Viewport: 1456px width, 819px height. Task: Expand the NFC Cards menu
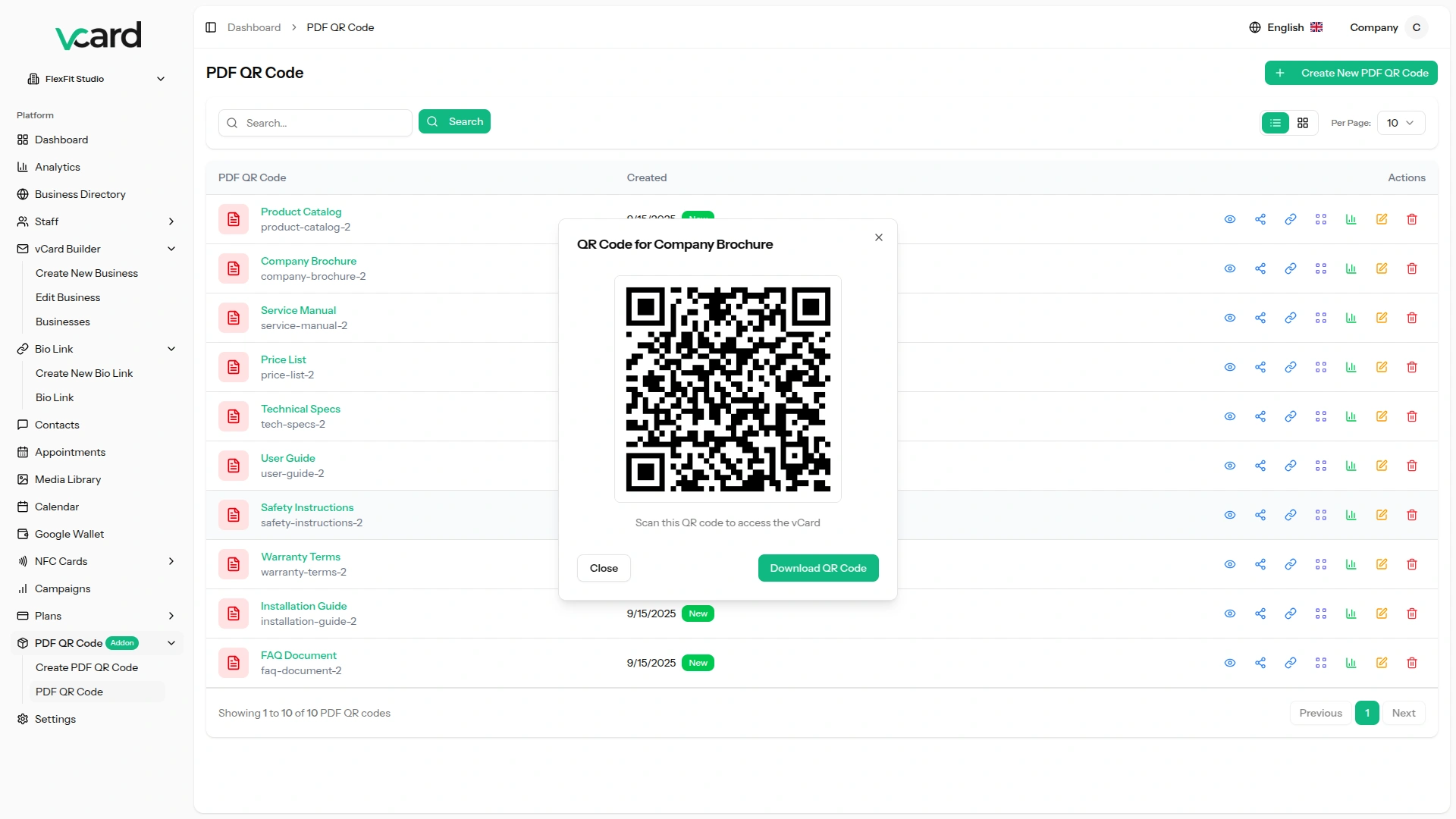[97, 561]
